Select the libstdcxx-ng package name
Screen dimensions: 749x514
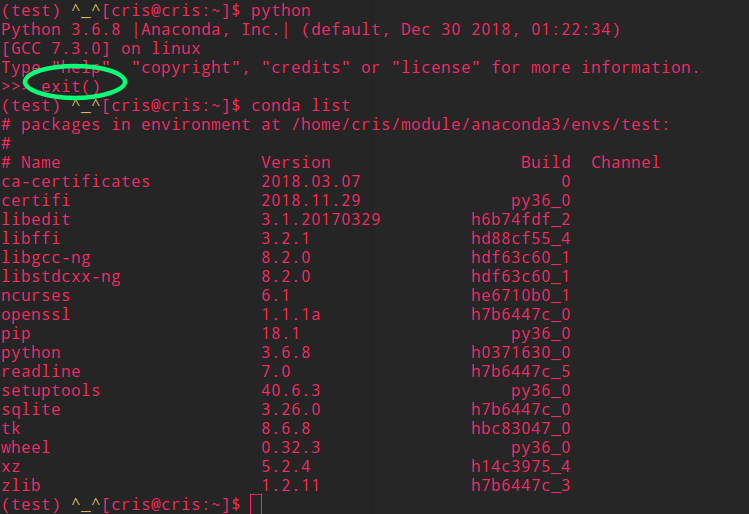[61, 277]
